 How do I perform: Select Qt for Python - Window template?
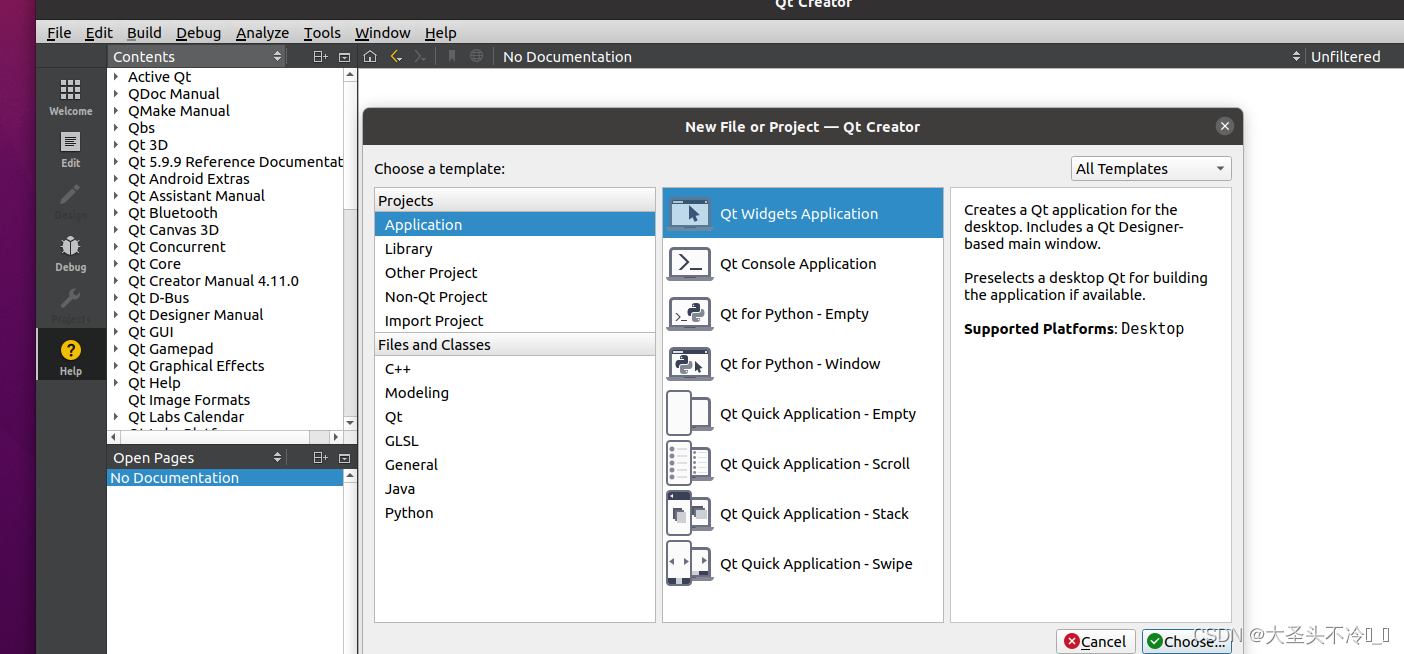[x=802, y=364]
